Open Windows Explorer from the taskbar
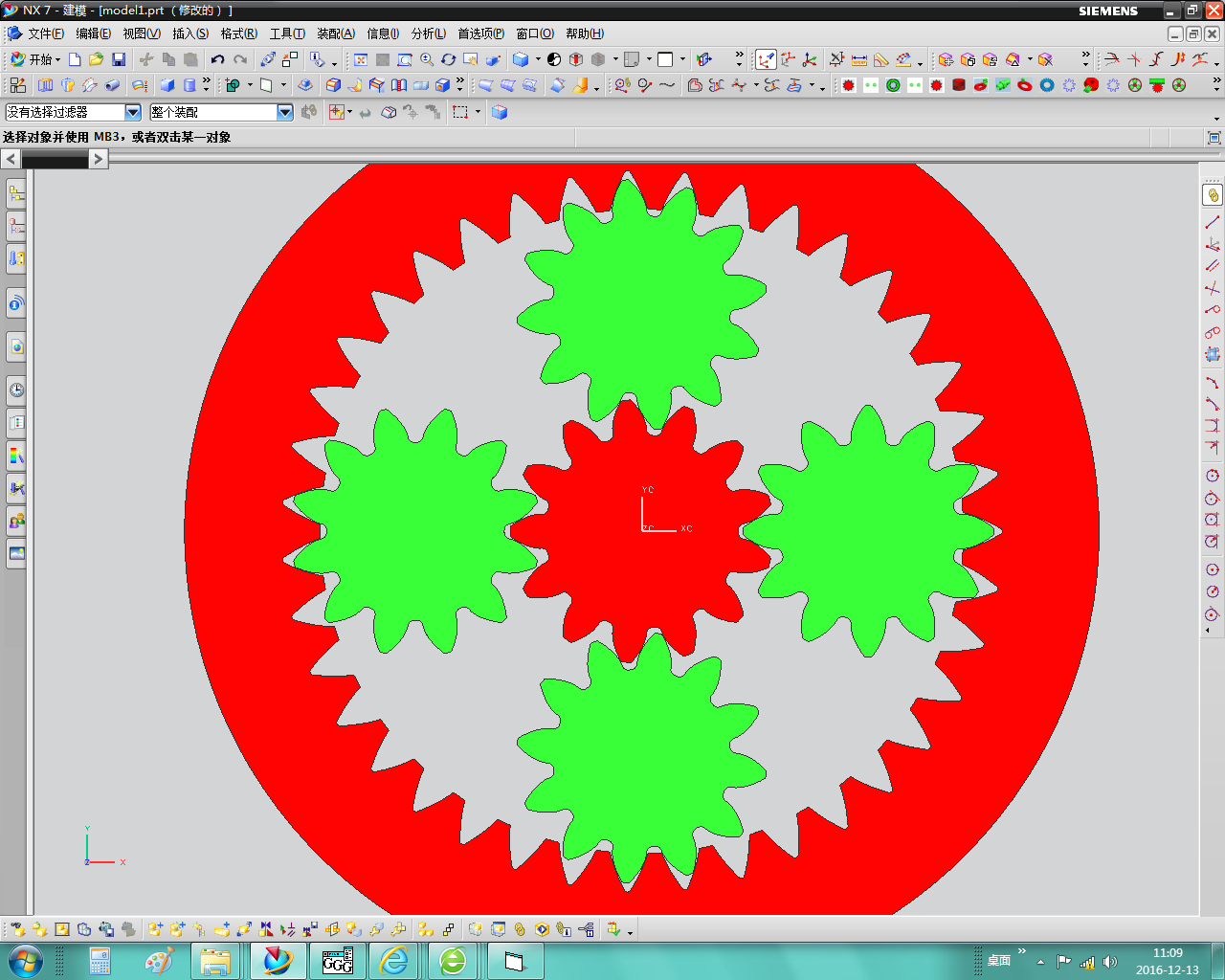The height and width of the screenshot is (980, 1225). coord(215,961)
